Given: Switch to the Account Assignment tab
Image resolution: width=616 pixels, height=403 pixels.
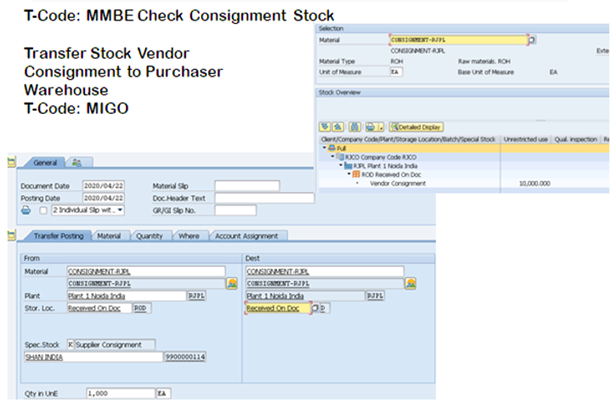Looking at the screenshot, I should click(x=246, y=236).
